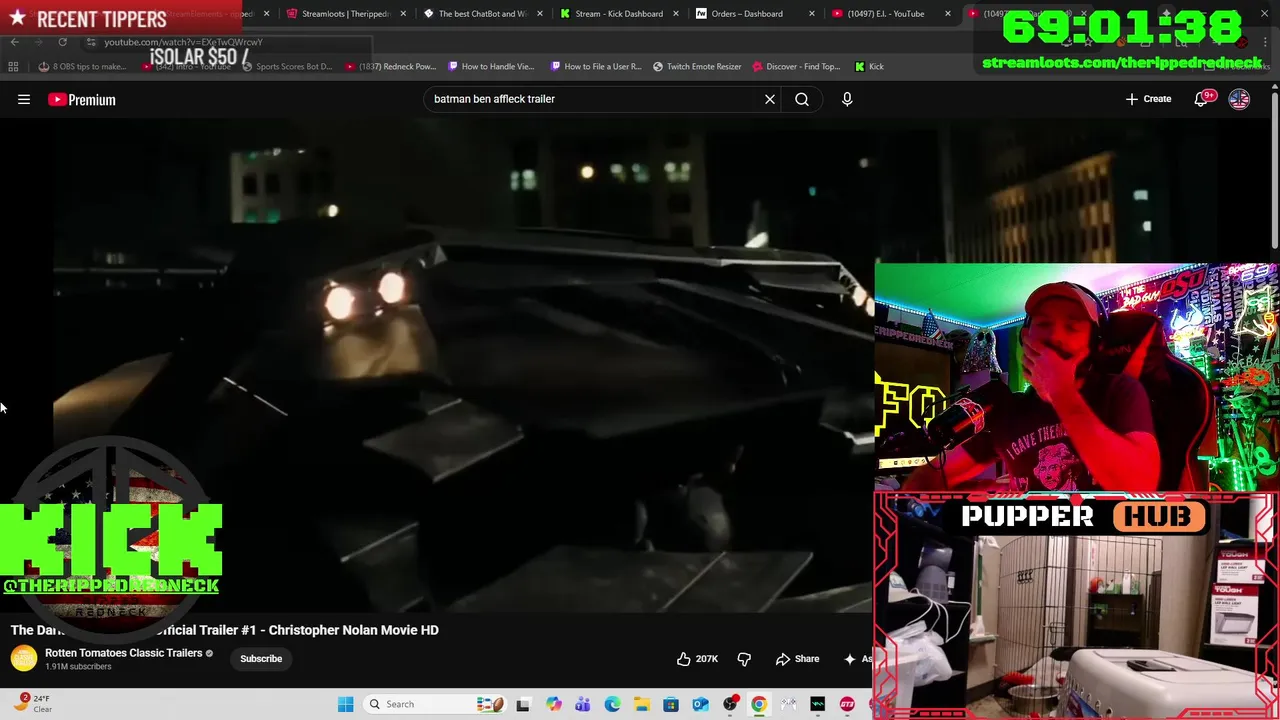The image size is (1280, 720).
Task: Click the Rotten Tomatoes channel avatar
Action: [24, 658]
